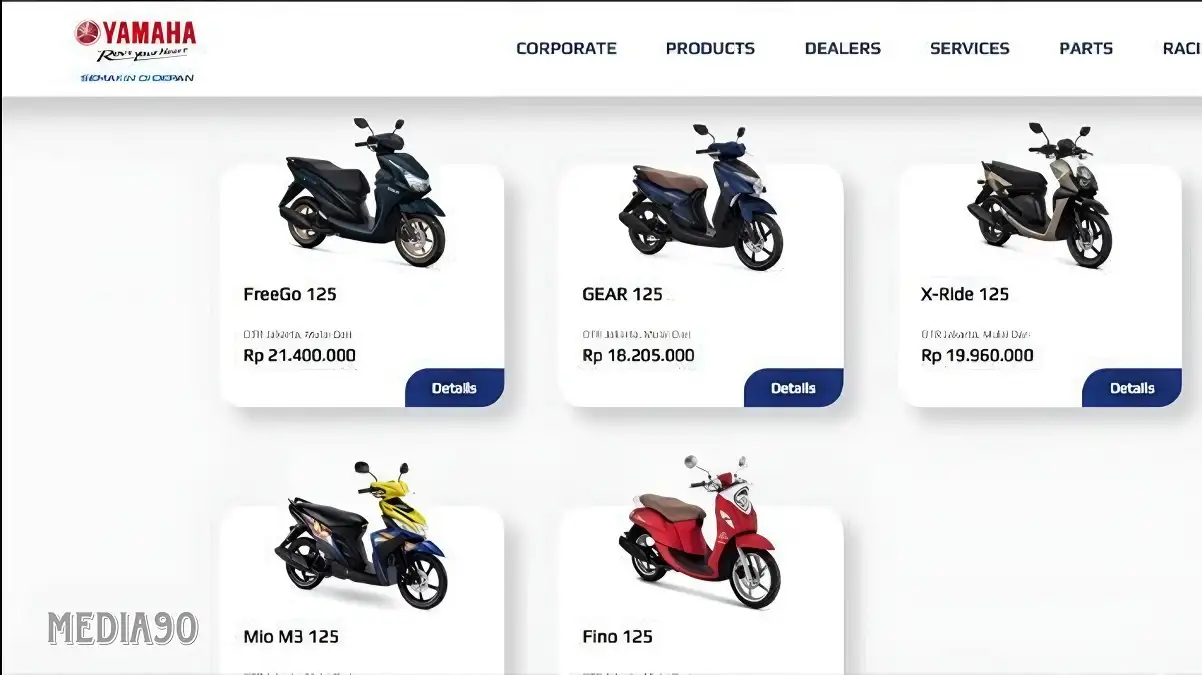Click the X-Ride 125 scooter image

[x=1040, y=195]
